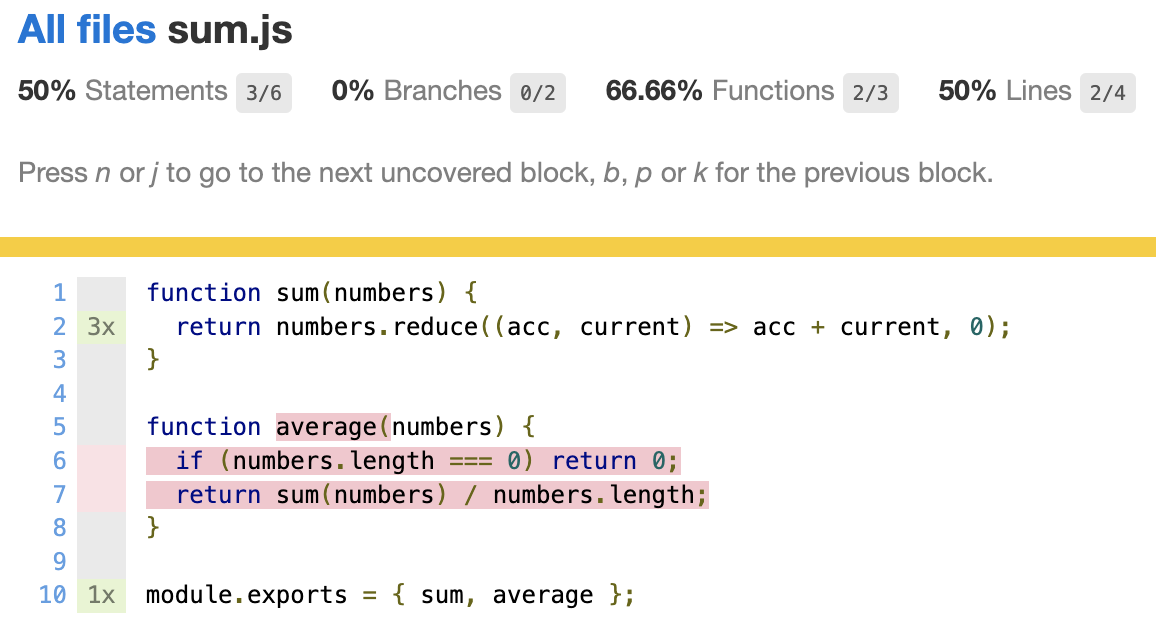
Task: Click the uncovered 'return 0' statement on line 6
Action: coord(614,461)
